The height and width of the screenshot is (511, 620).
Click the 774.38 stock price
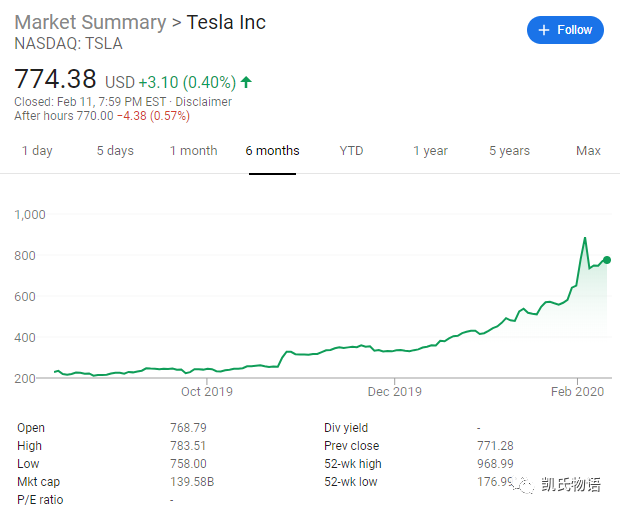click(x=56, y=79)
